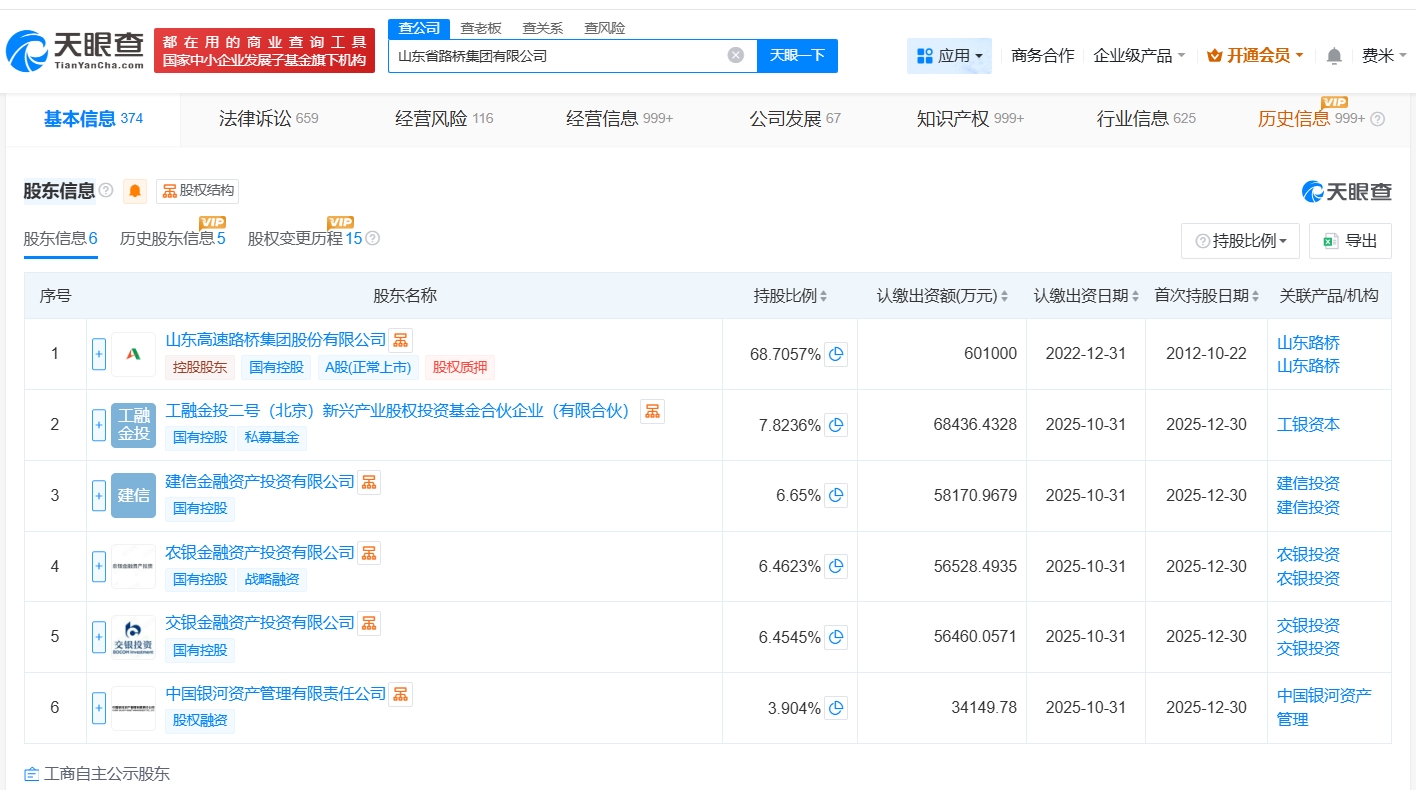
Task: Open the 应用 dropdown menu
Action: (x=949, y=56)
